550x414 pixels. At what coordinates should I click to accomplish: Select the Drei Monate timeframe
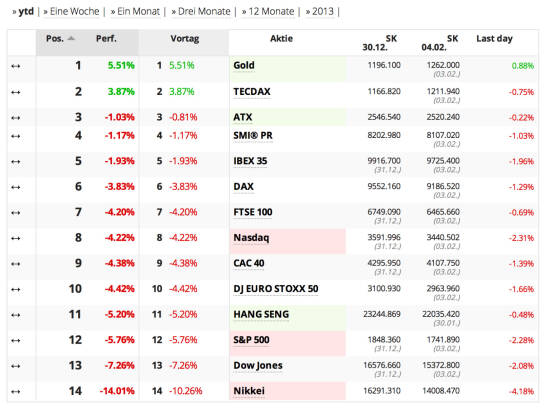pos(204,12)
